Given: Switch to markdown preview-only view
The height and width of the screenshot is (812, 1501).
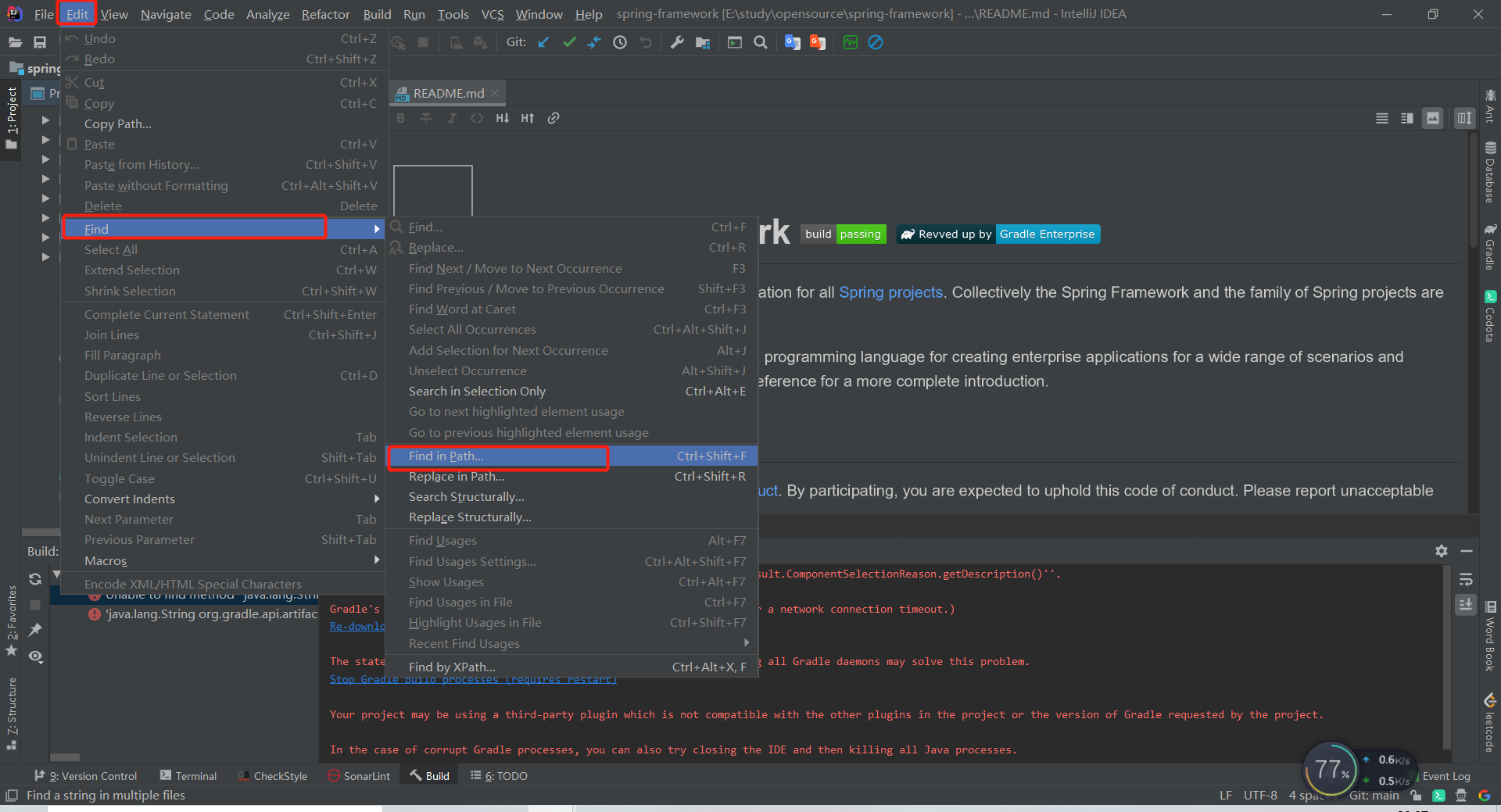Looking at the screenshot, I should [x=1433, y=118].
